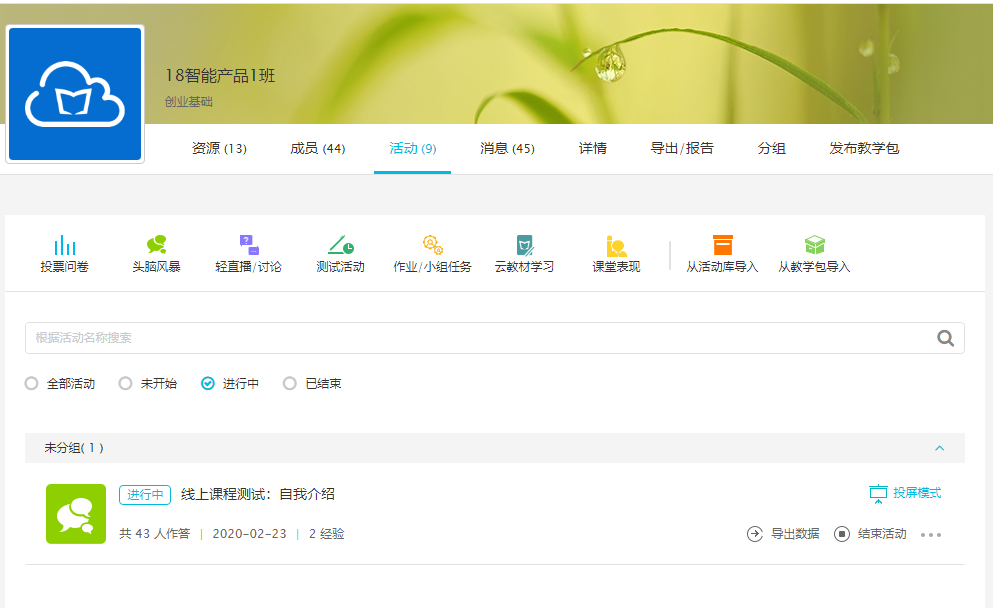Click the 结束活动 button

click(x=871, y=534)
